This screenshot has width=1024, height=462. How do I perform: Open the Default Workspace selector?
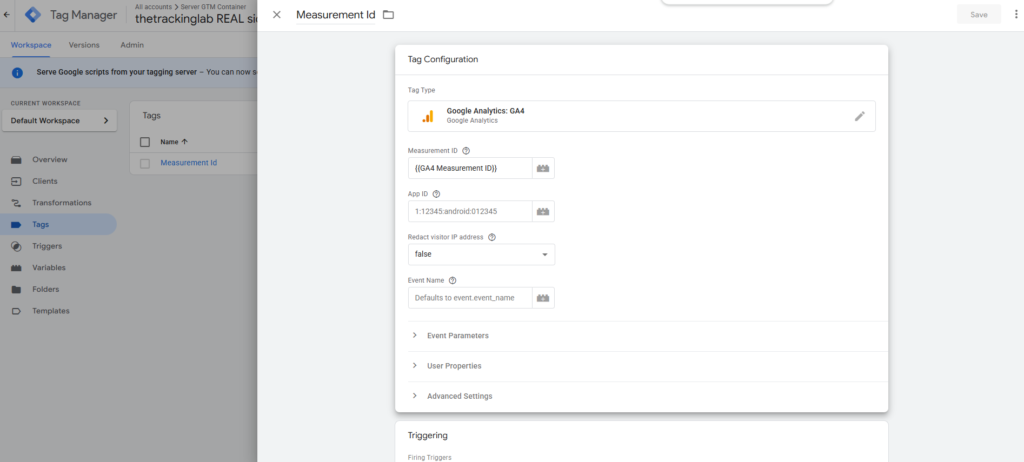click(59, 121)
